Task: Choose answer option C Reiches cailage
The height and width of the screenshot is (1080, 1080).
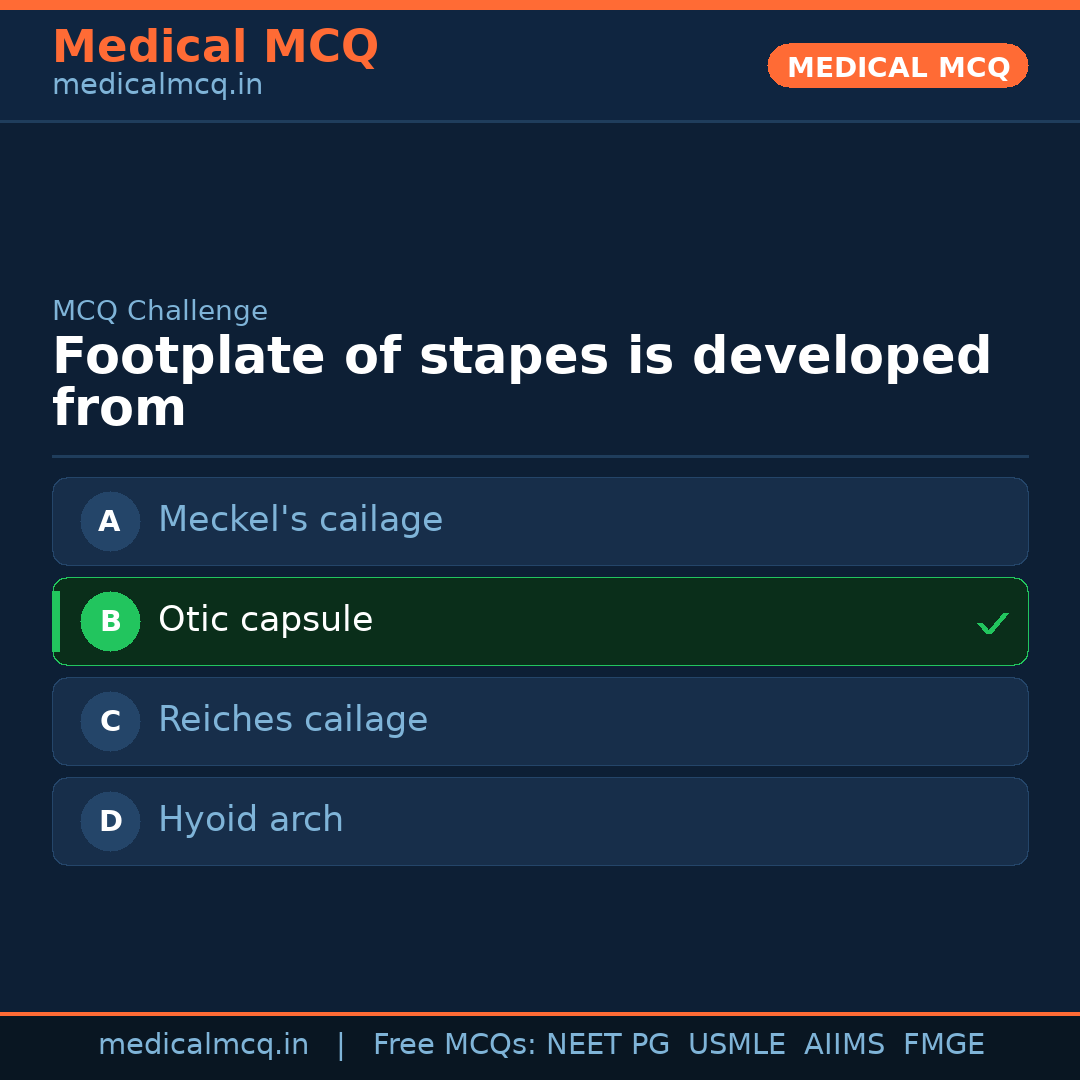Action: pos(540,721)
